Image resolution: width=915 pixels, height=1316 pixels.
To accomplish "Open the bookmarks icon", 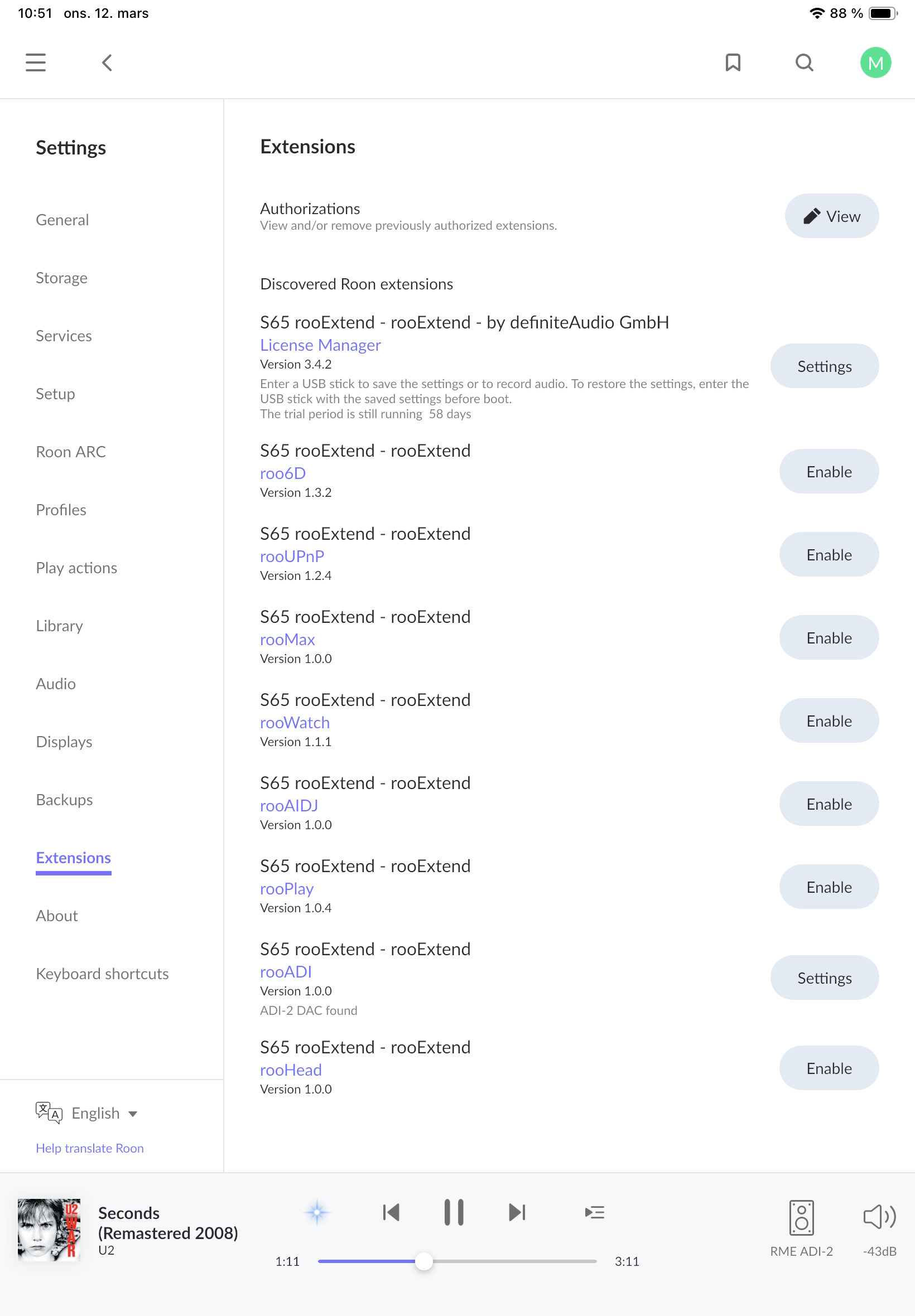I will click(733, 62).
